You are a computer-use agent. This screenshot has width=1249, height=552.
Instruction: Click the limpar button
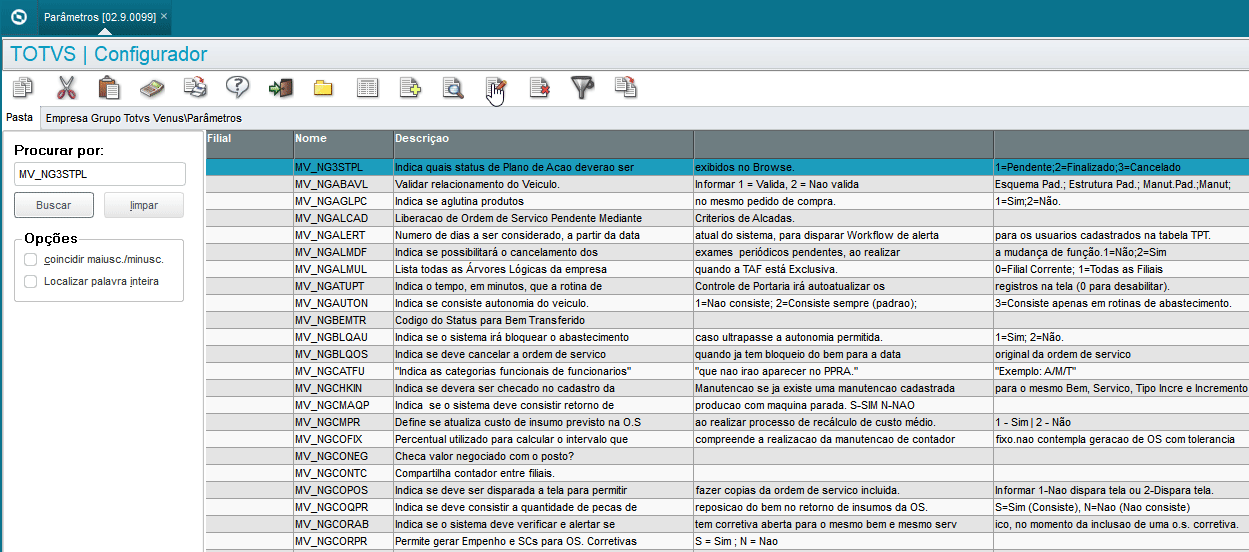(144, 205)
